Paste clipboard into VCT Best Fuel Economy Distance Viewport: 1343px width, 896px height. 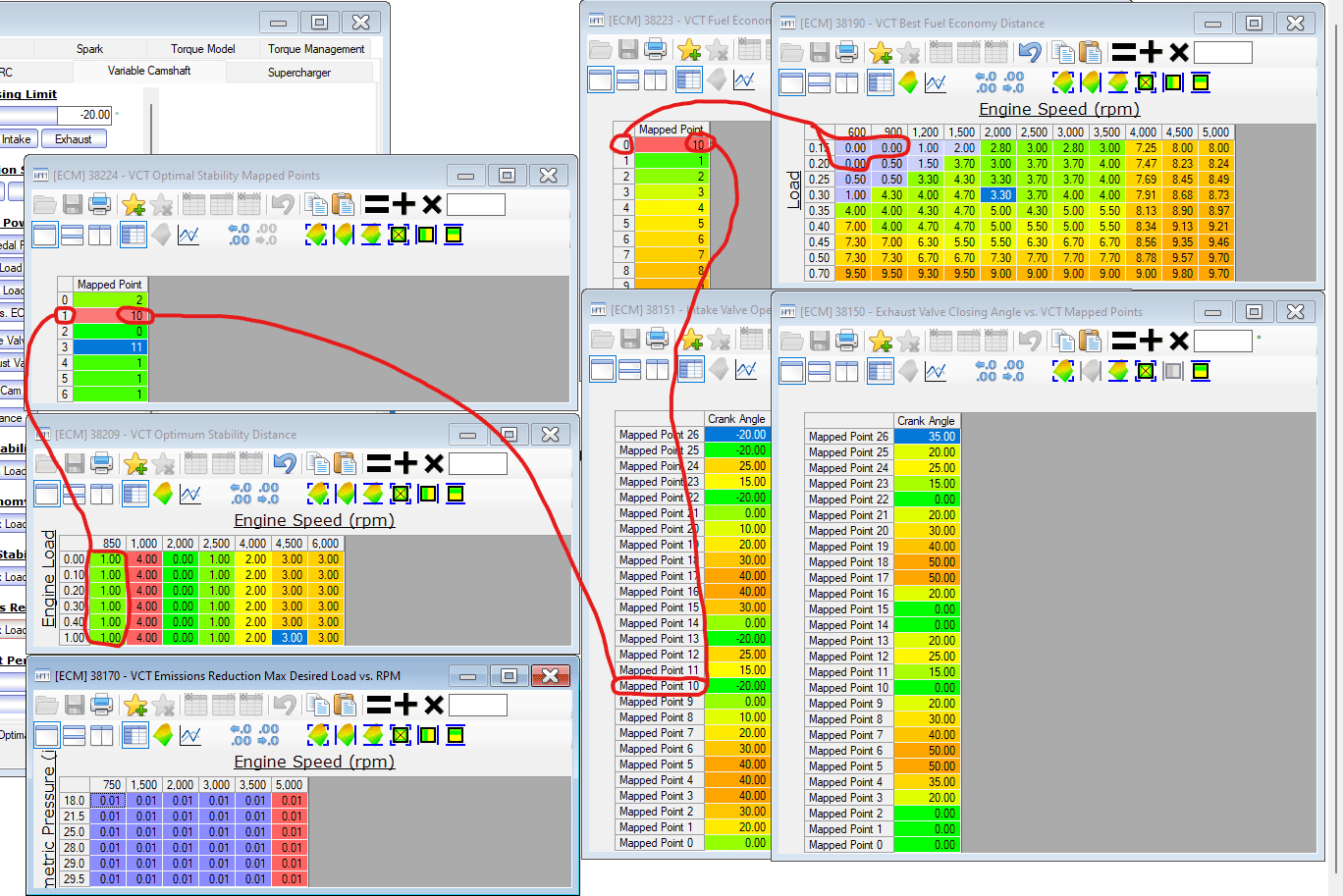1090,52
